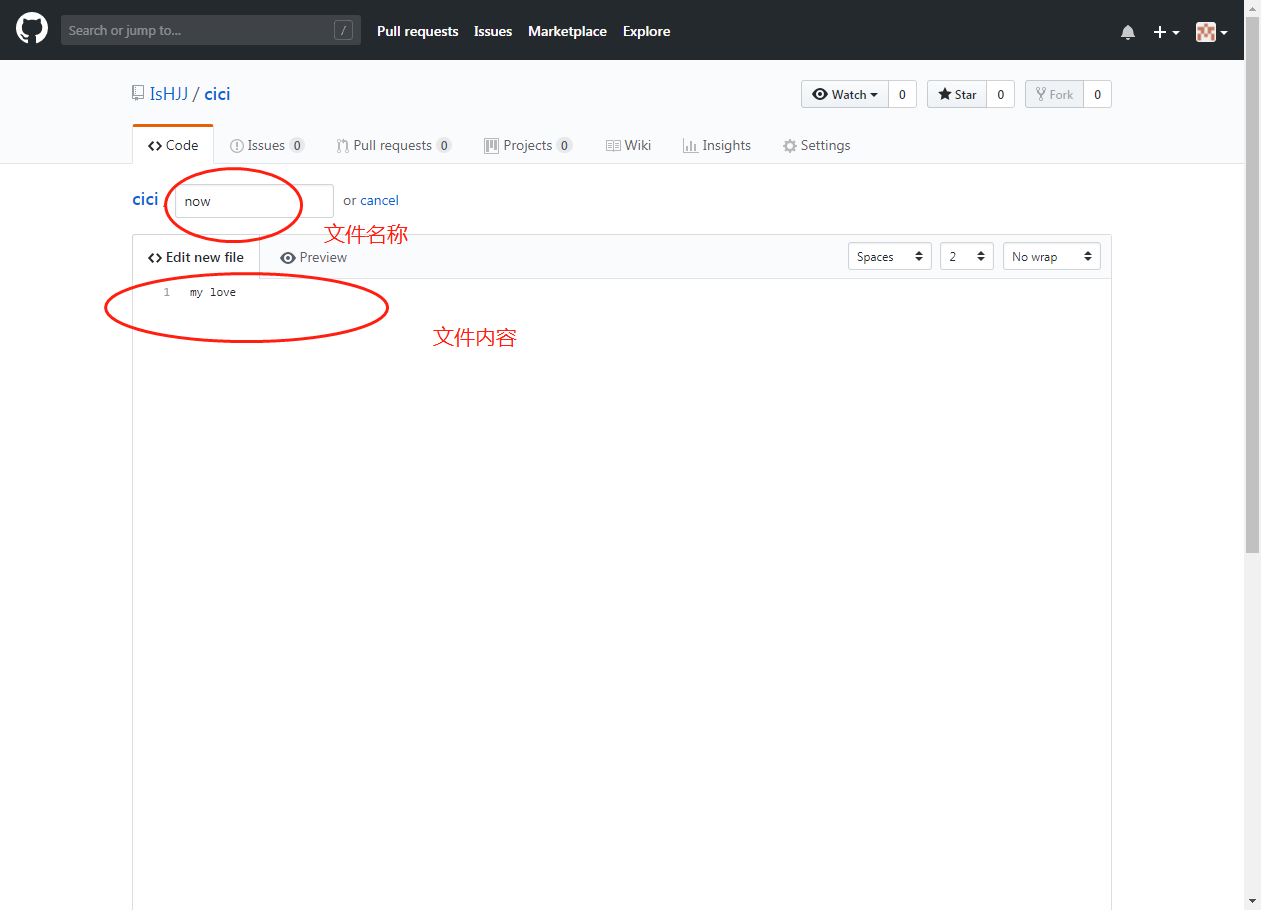Expand the Watch dropdown button
1261x910 pixels.
(845, 94)
